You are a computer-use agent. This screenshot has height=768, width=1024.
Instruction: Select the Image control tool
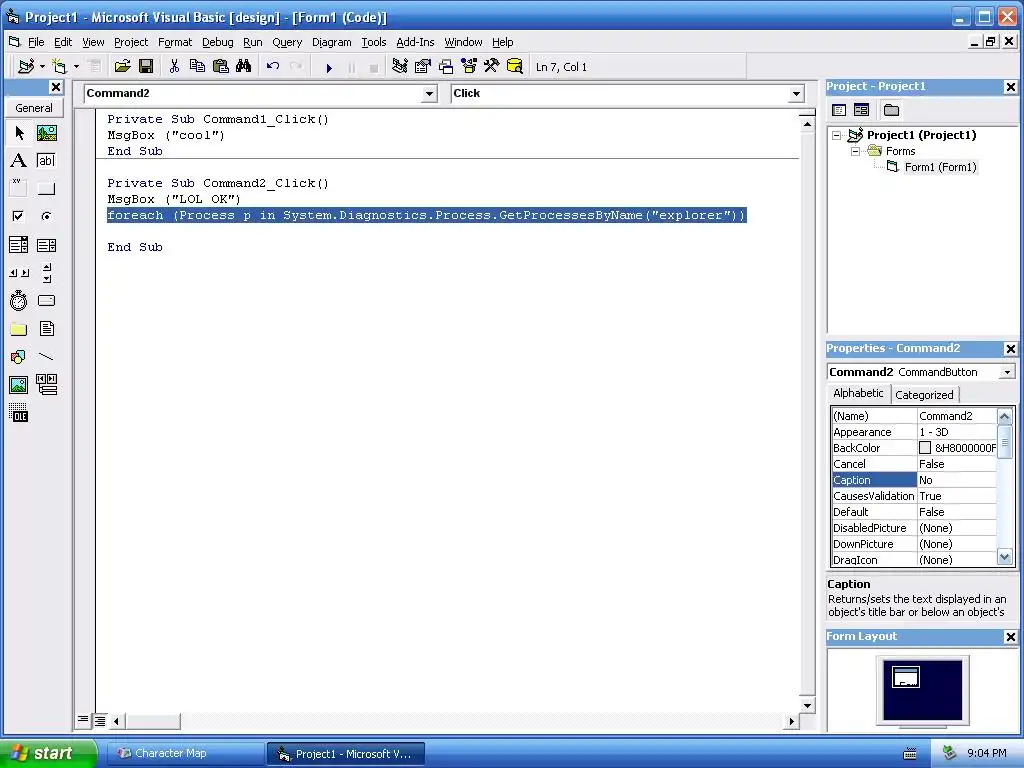point(19,385)
